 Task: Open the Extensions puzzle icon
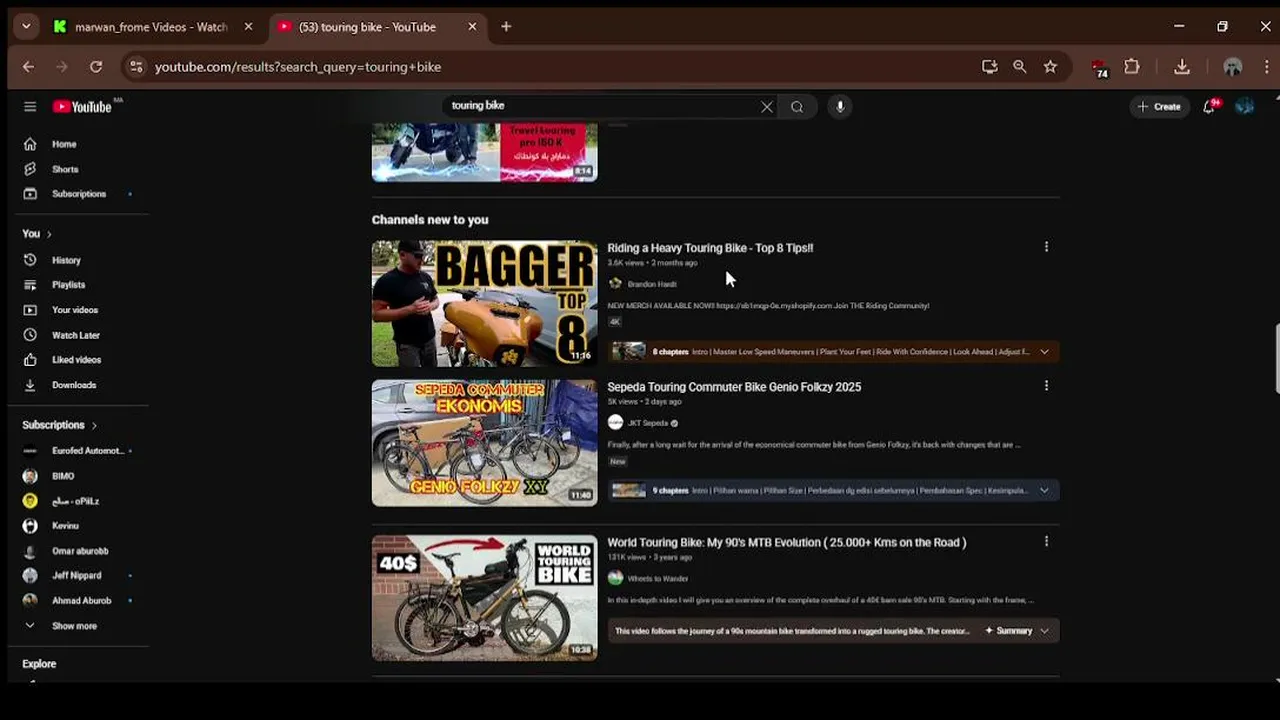[1132, 67]
